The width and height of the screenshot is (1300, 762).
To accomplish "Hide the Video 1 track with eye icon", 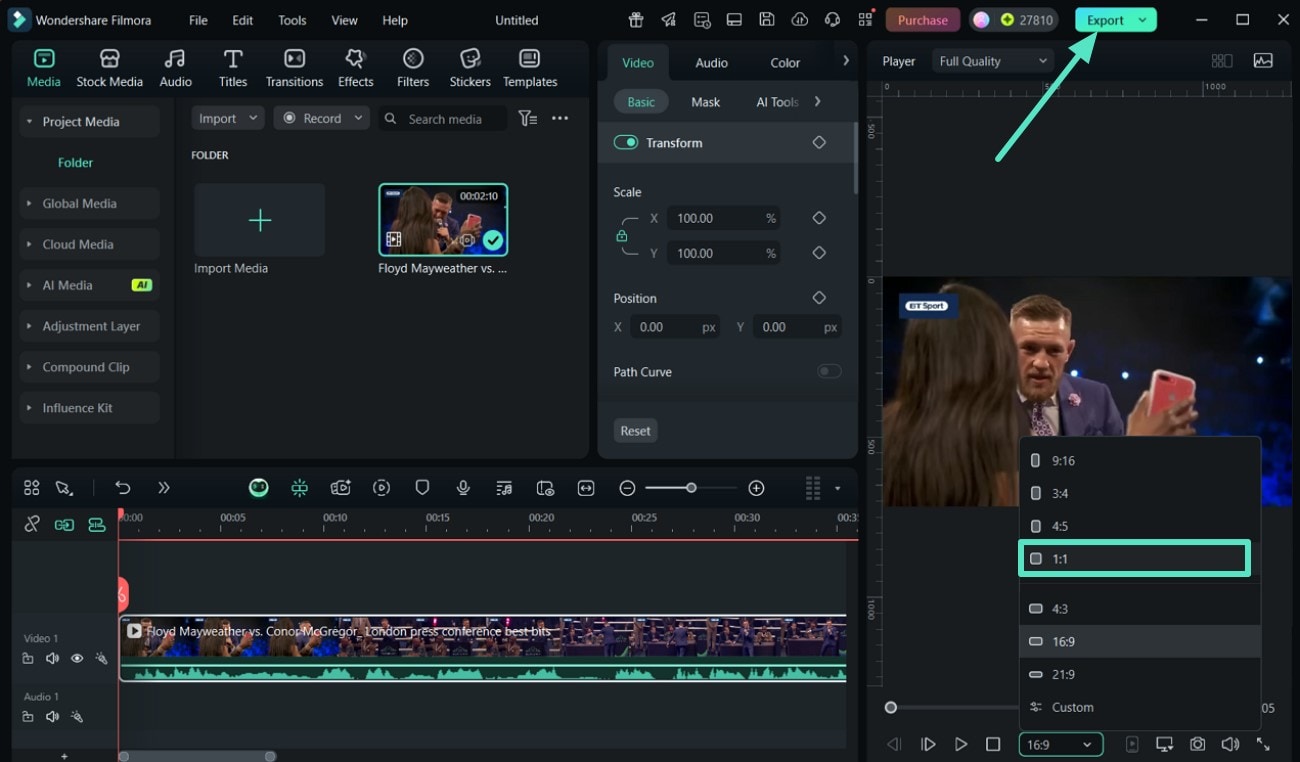I will [76, 659].
